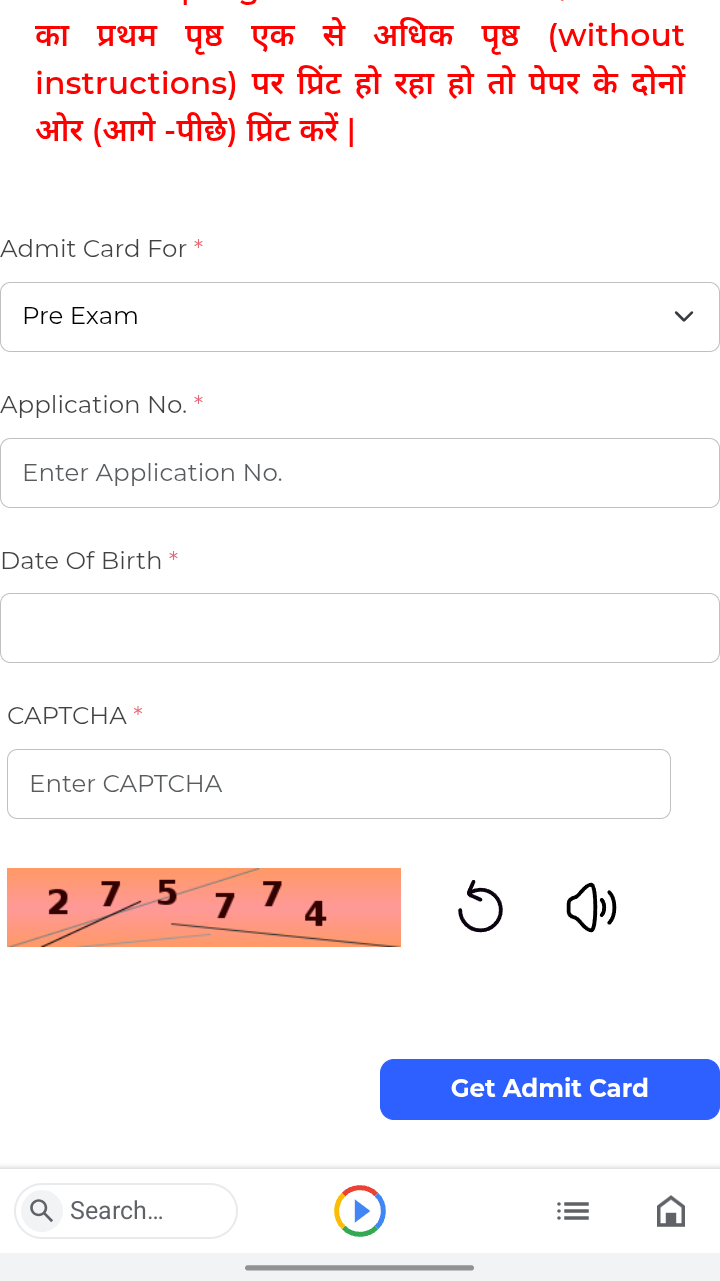Focus the Enter Application No. field
The height and width of the screenshot is (1281, 720).
point(360,473)
